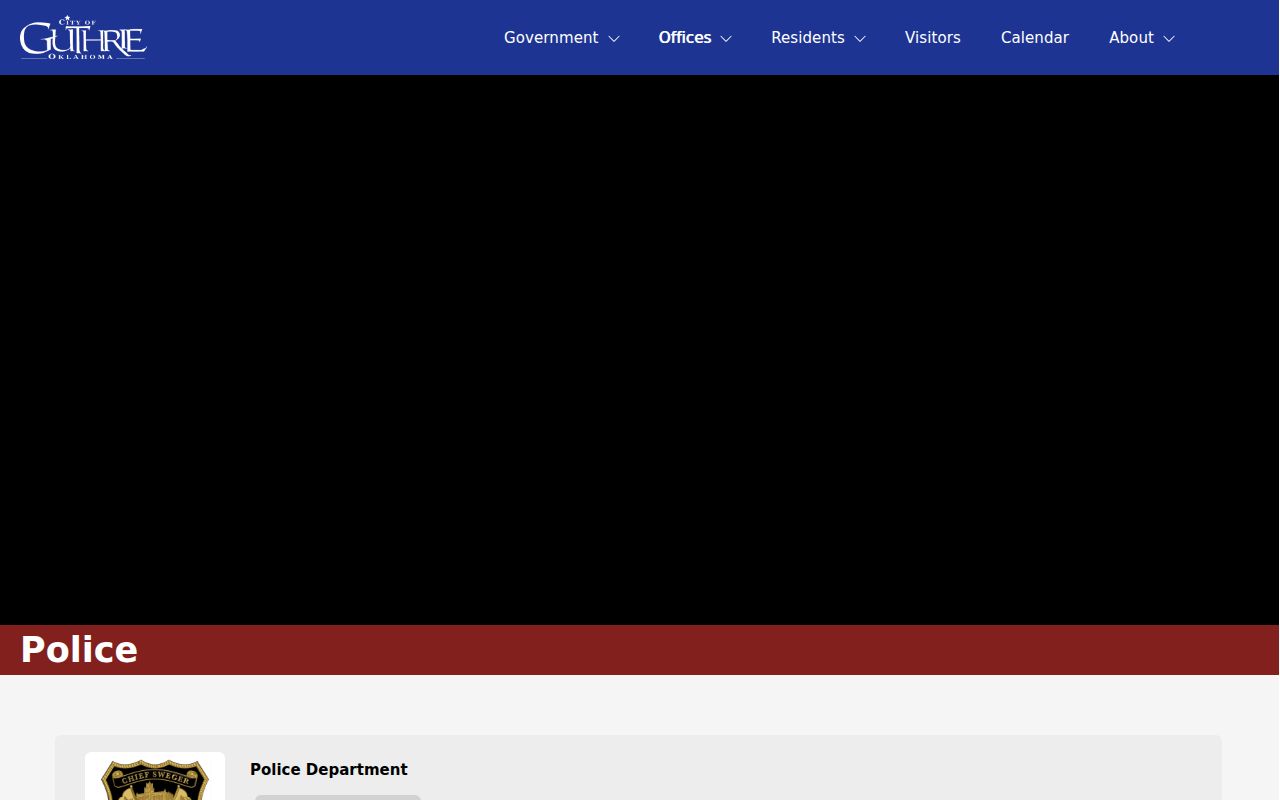Expand the Government chevron arrow
Viewport: 1280px width, 800px height.
(614, 39)
